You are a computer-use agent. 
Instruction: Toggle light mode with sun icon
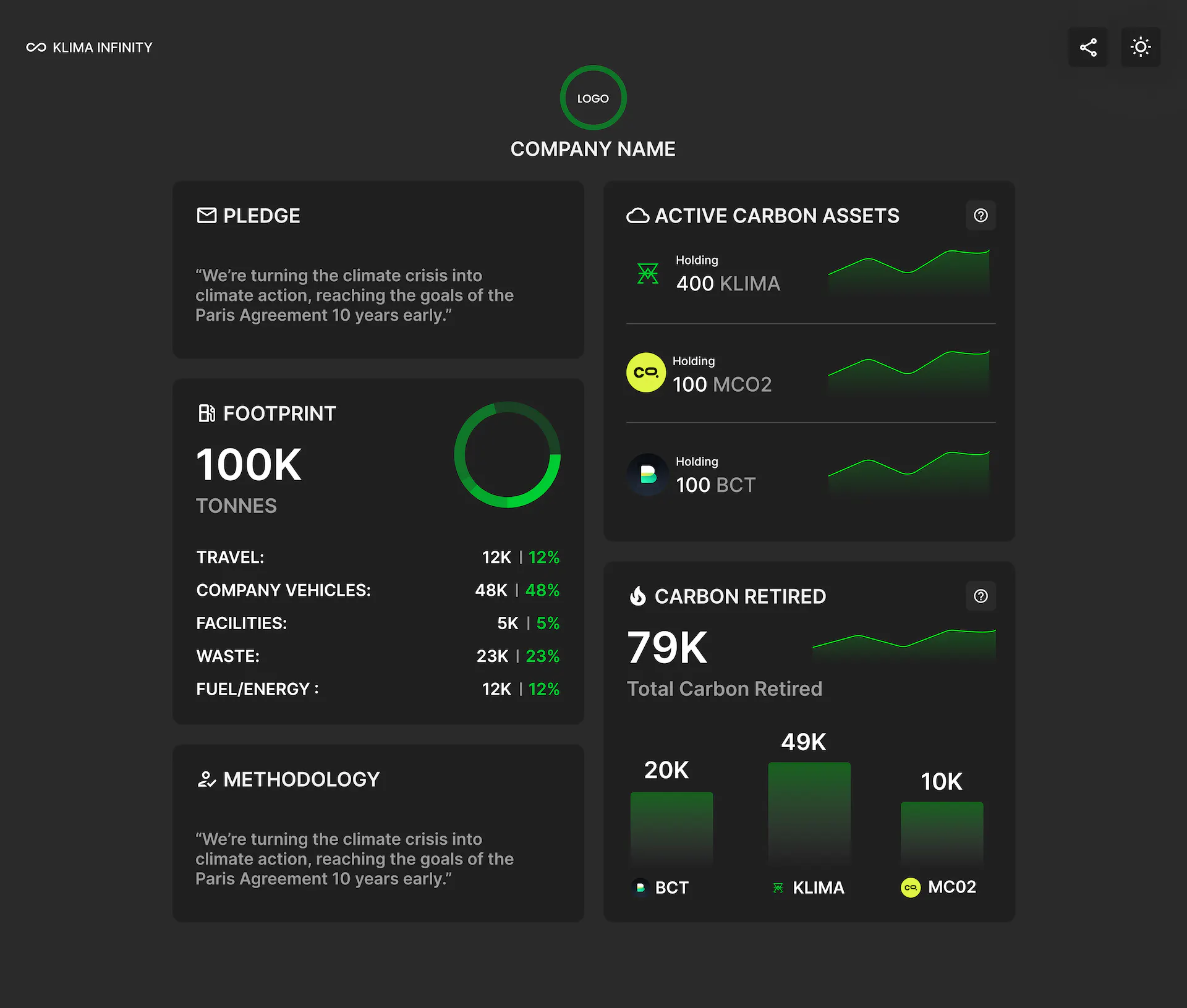(x=1141, y=47)
